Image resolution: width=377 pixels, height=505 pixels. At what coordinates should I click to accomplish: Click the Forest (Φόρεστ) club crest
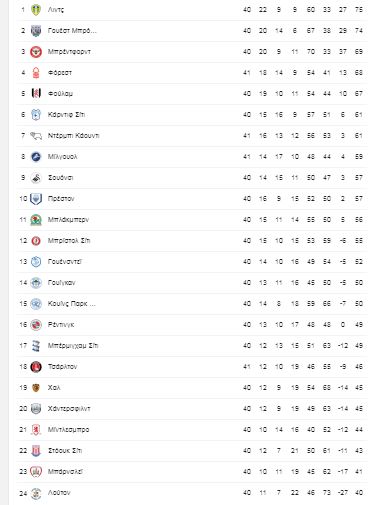tap(36, 73)
